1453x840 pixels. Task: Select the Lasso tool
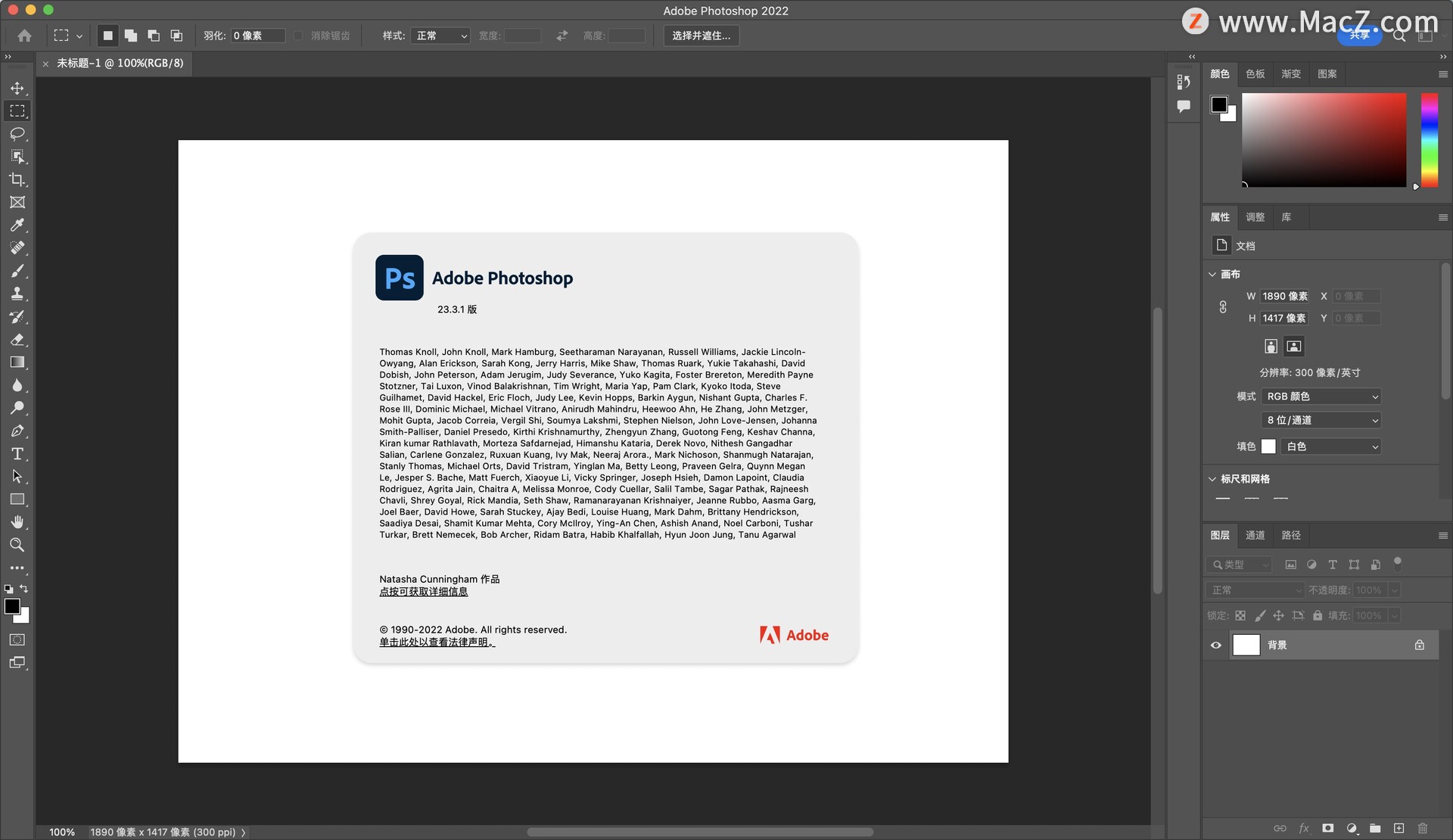pyautogui.click(x=17, y=134)
